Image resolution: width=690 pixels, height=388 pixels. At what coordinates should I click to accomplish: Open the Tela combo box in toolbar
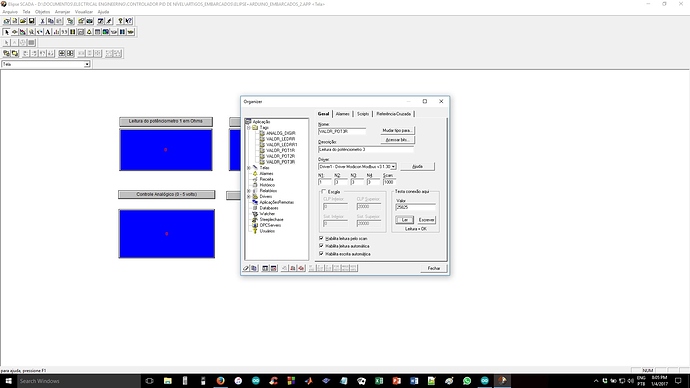coord(87,64)
